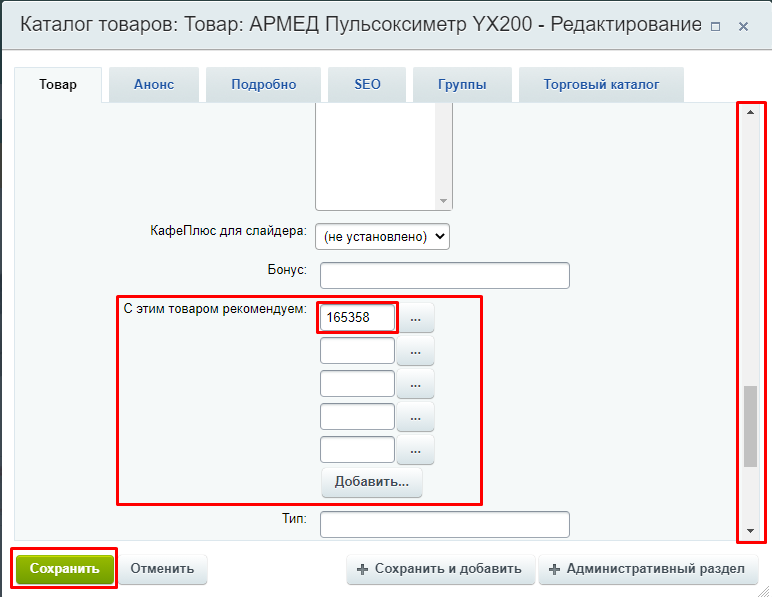Click the Отменить button

(x=162, y=569)
